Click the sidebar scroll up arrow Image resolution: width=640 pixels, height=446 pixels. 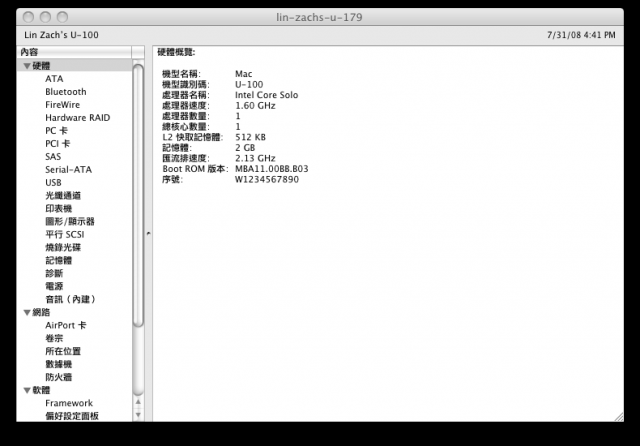(x=138, y=402)
